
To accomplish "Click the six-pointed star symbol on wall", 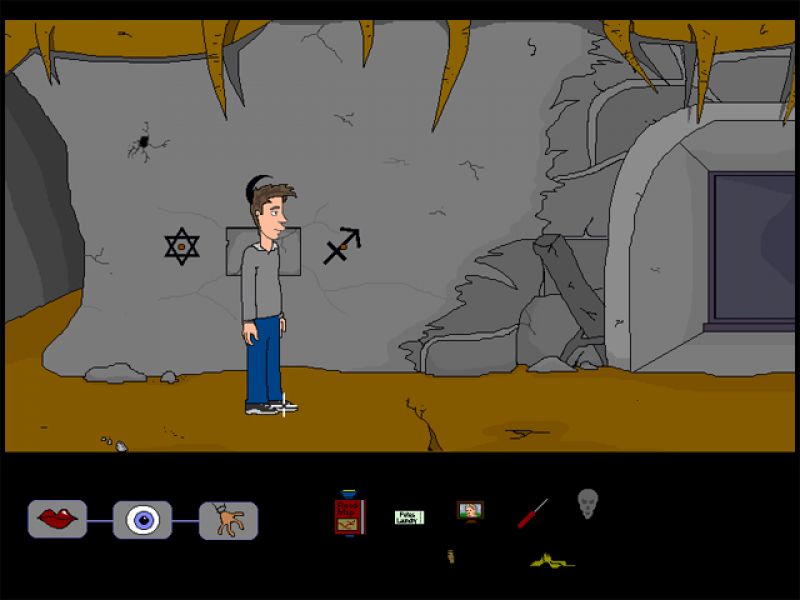I will (x=182, y=246).
